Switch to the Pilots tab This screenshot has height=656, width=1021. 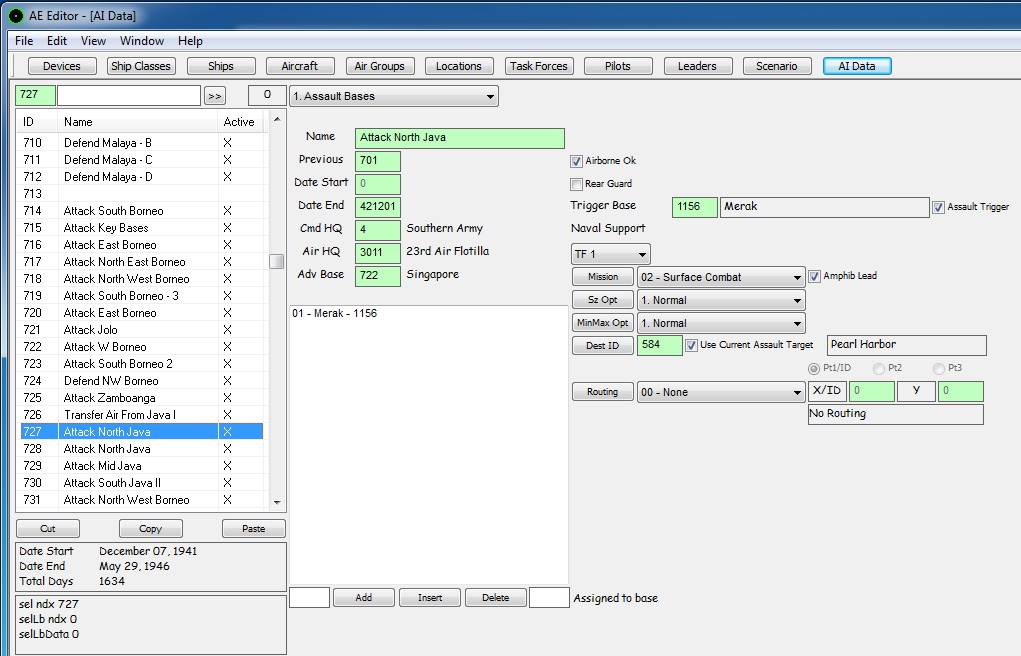click(x=617, y=66)
